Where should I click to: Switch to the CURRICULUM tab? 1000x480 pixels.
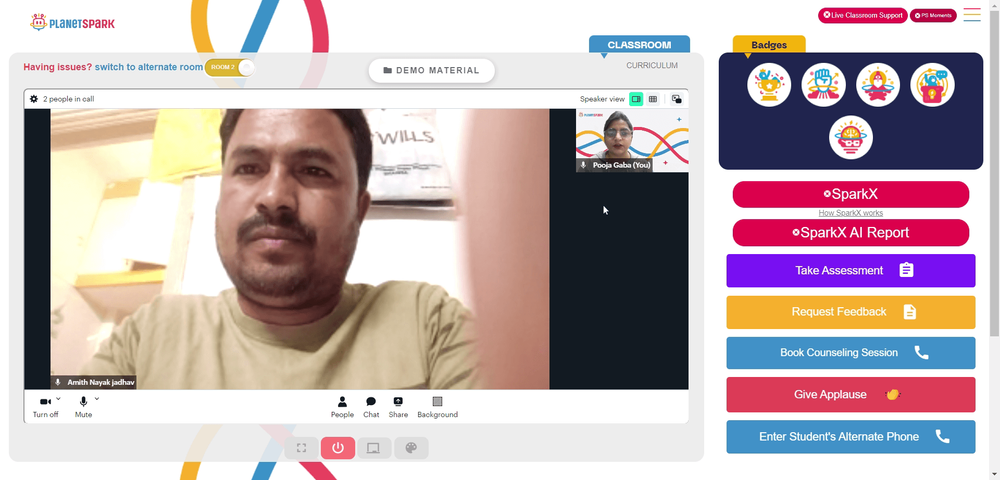tap(652, 66)
